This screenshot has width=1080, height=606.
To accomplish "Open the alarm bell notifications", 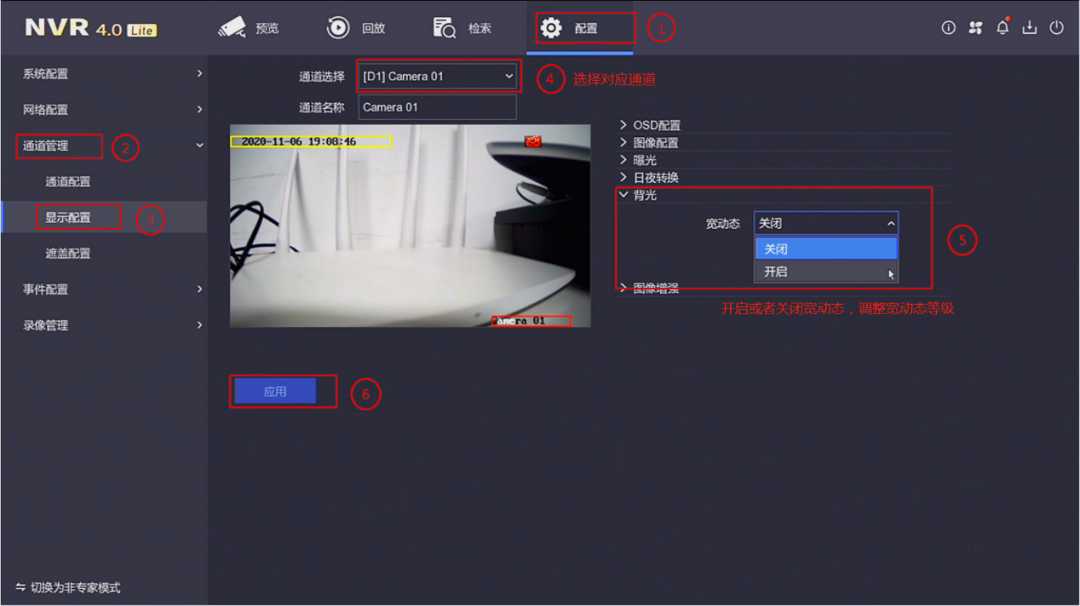I will pyautogui.click(x=1002, y=28).
